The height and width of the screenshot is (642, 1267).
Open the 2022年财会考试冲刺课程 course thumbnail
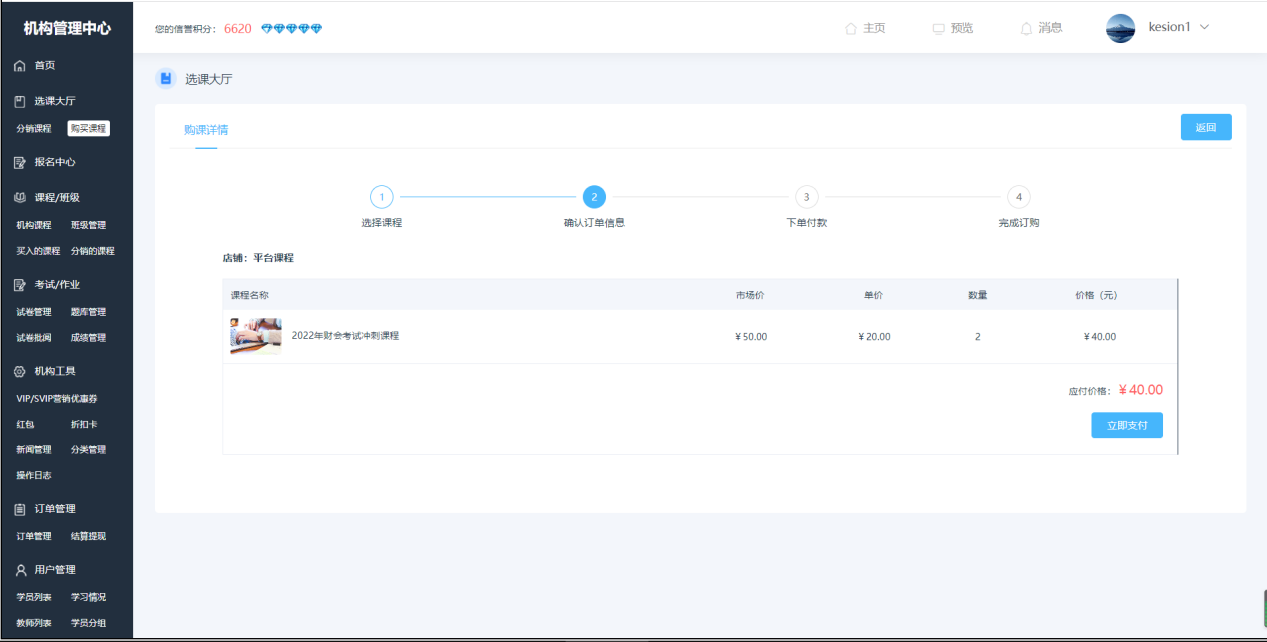(256, 336)
